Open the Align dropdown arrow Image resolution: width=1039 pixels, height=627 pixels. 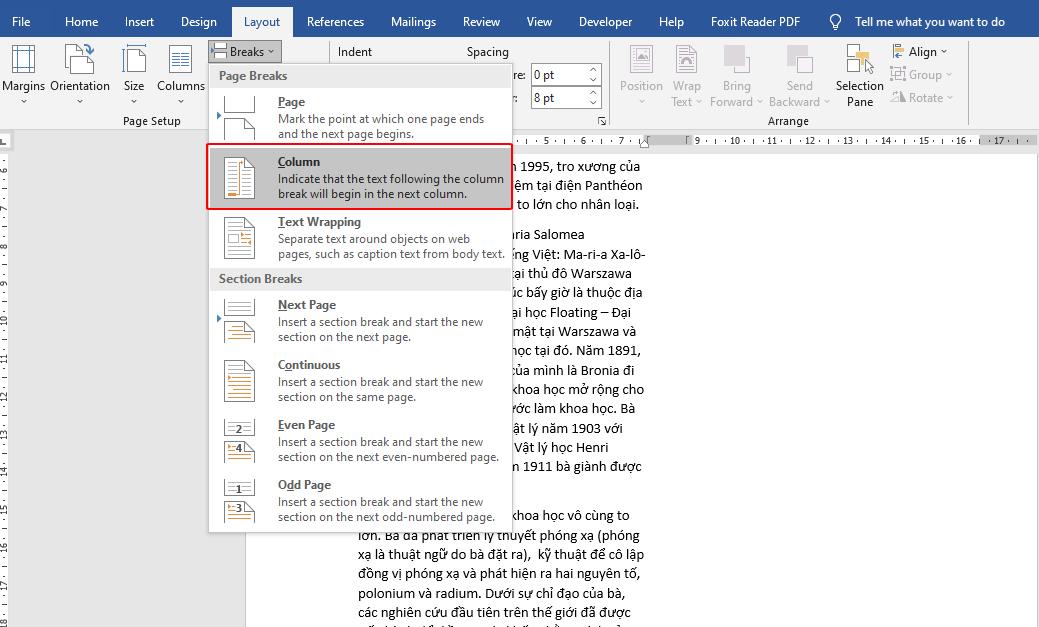tap(944, 51)
